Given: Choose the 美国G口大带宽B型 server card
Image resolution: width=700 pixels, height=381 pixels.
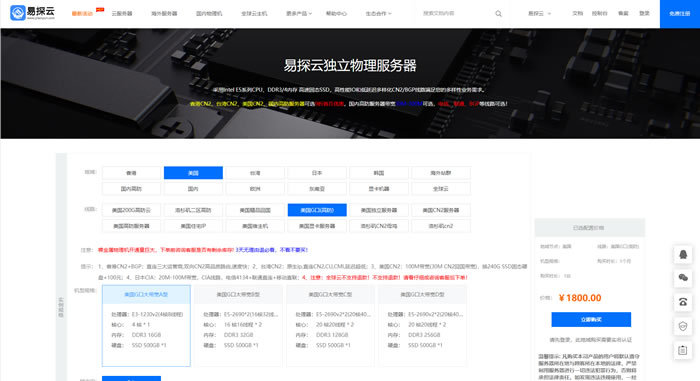Looking at the screenshot, I should [238, 326].
